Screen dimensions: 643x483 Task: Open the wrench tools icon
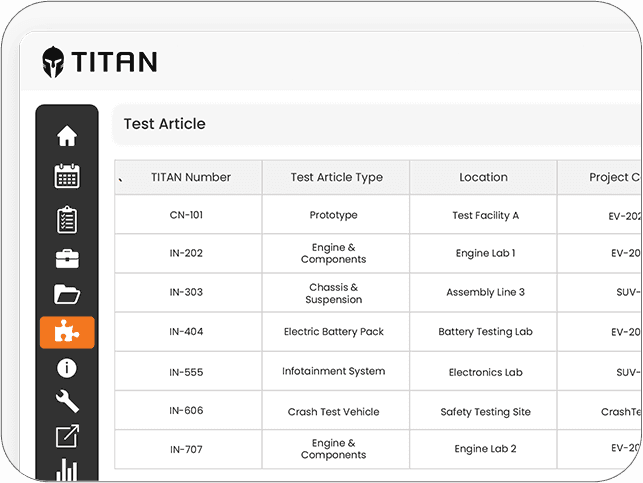(67, 401)
